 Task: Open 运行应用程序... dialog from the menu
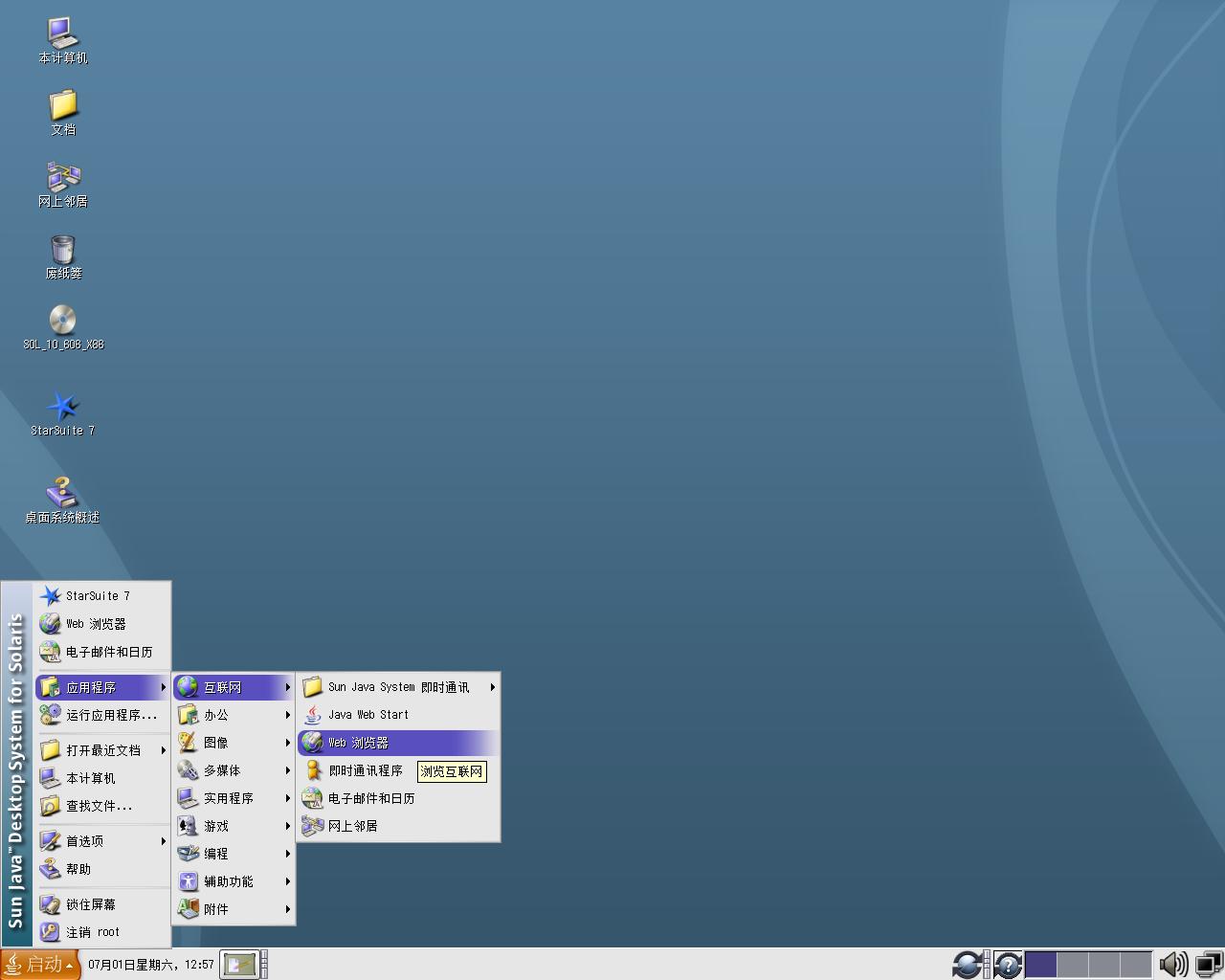coord(103,715)
